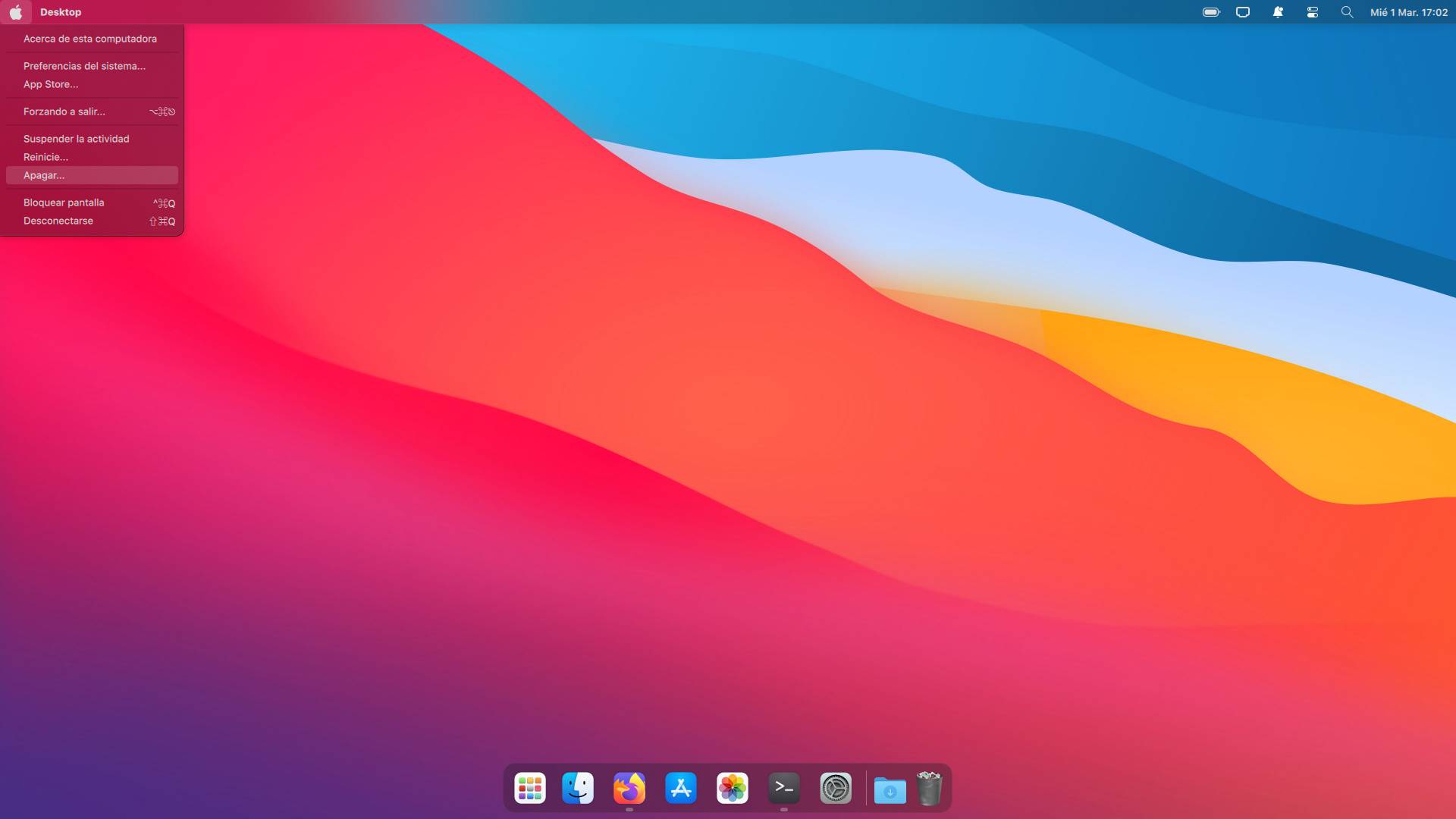Open System Preferences gear in dock
This screenshot has width=1456, height=819.
(836, 788)
